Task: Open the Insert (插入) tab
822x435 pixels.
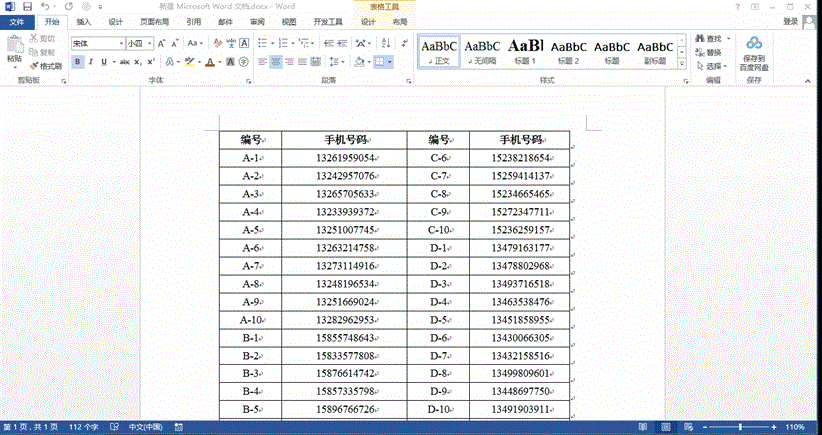Action: point(83,21)
